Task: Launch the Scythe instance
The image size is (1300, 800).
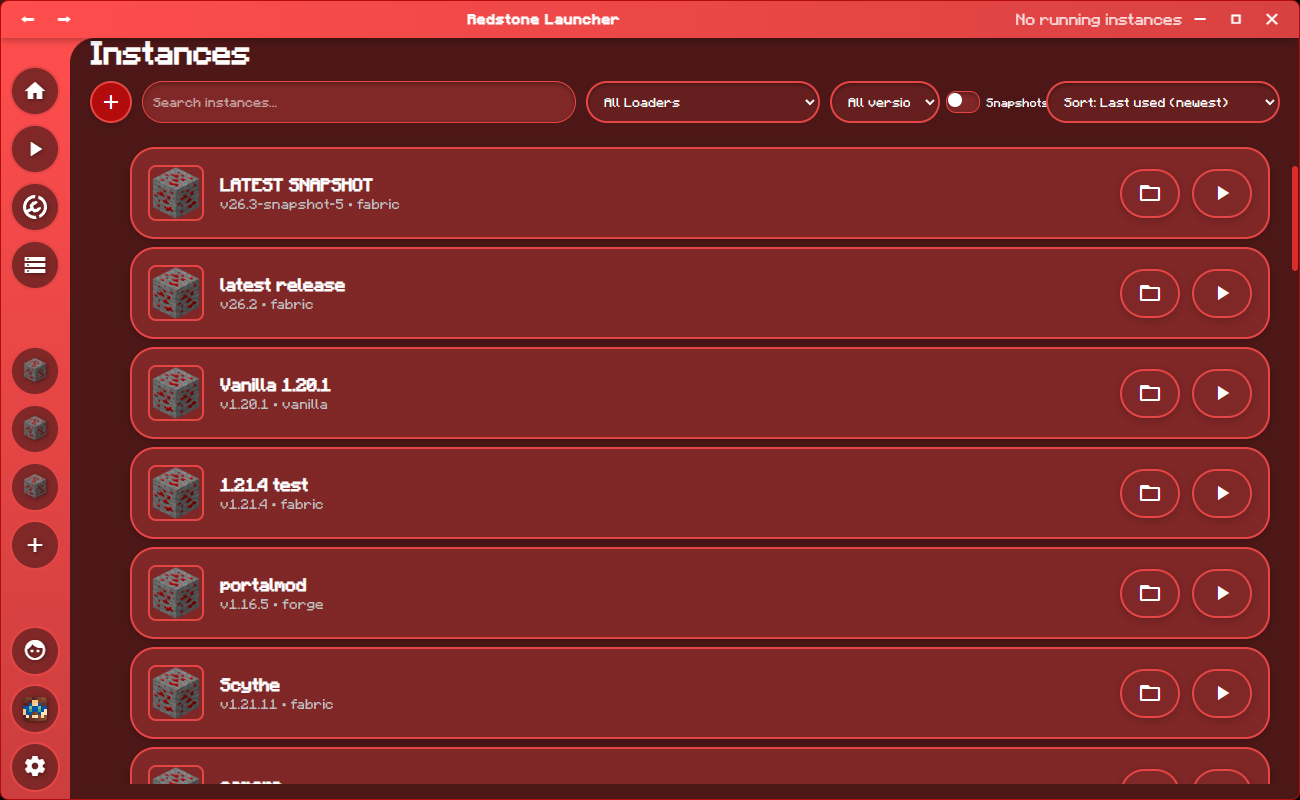Action: pyautogui.click(x=1222, y=693)
